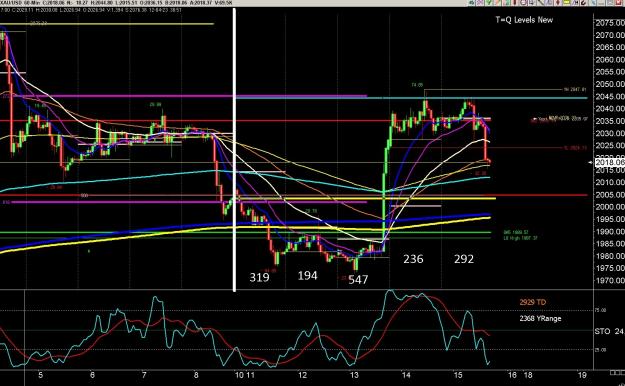
Task: Click the 2035.00 price axis label
Action: click(610, 121)
